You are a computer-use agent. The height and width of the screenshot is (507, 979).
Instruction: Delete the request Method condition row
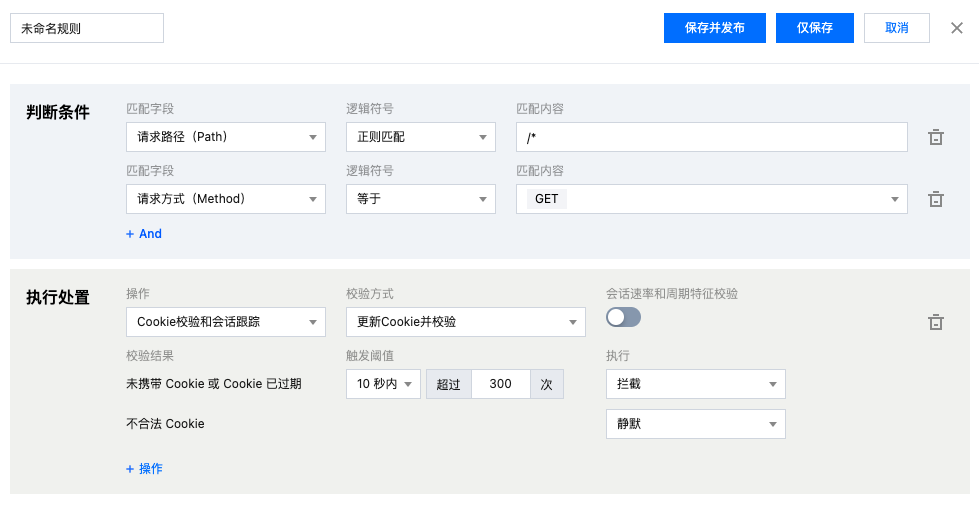[936, 199]
